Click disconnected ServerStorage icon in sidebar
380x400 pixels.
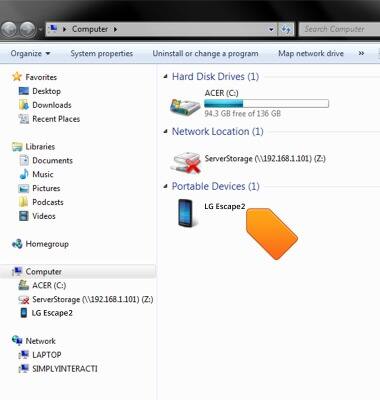[24, 300]
